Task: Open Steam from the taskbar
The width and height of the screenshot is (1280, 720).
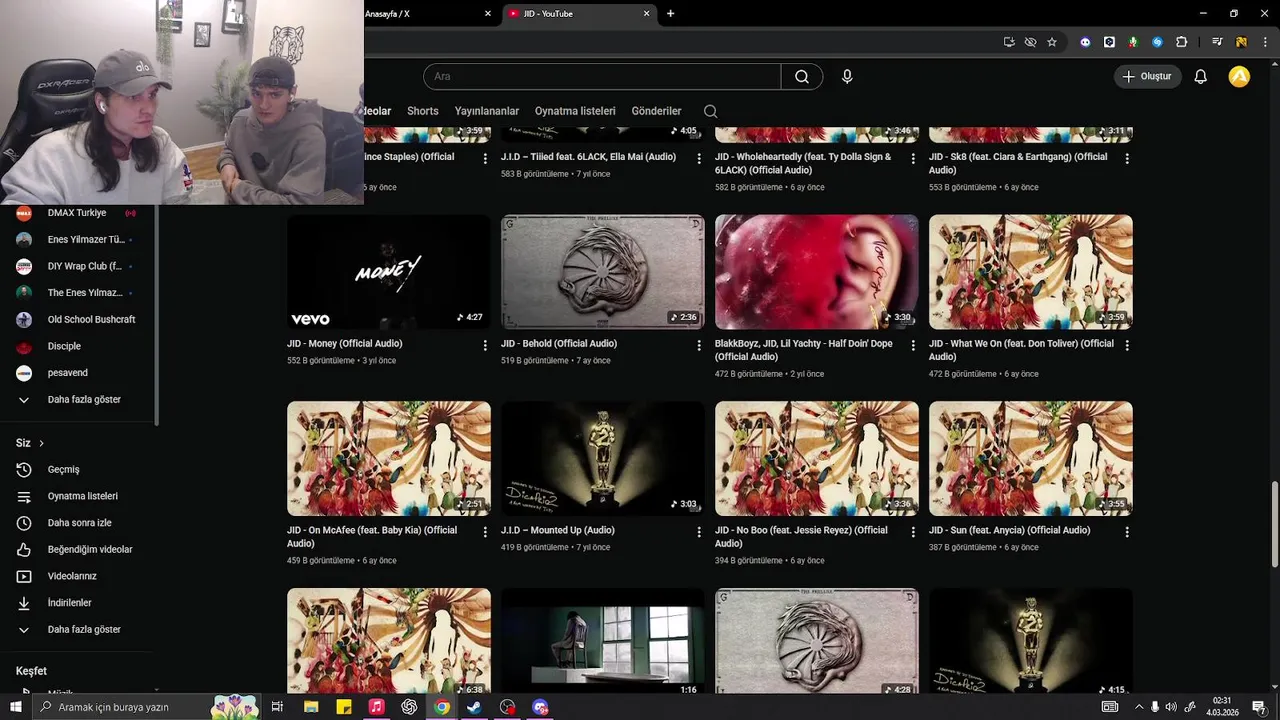Action: [x=474, y=707]
